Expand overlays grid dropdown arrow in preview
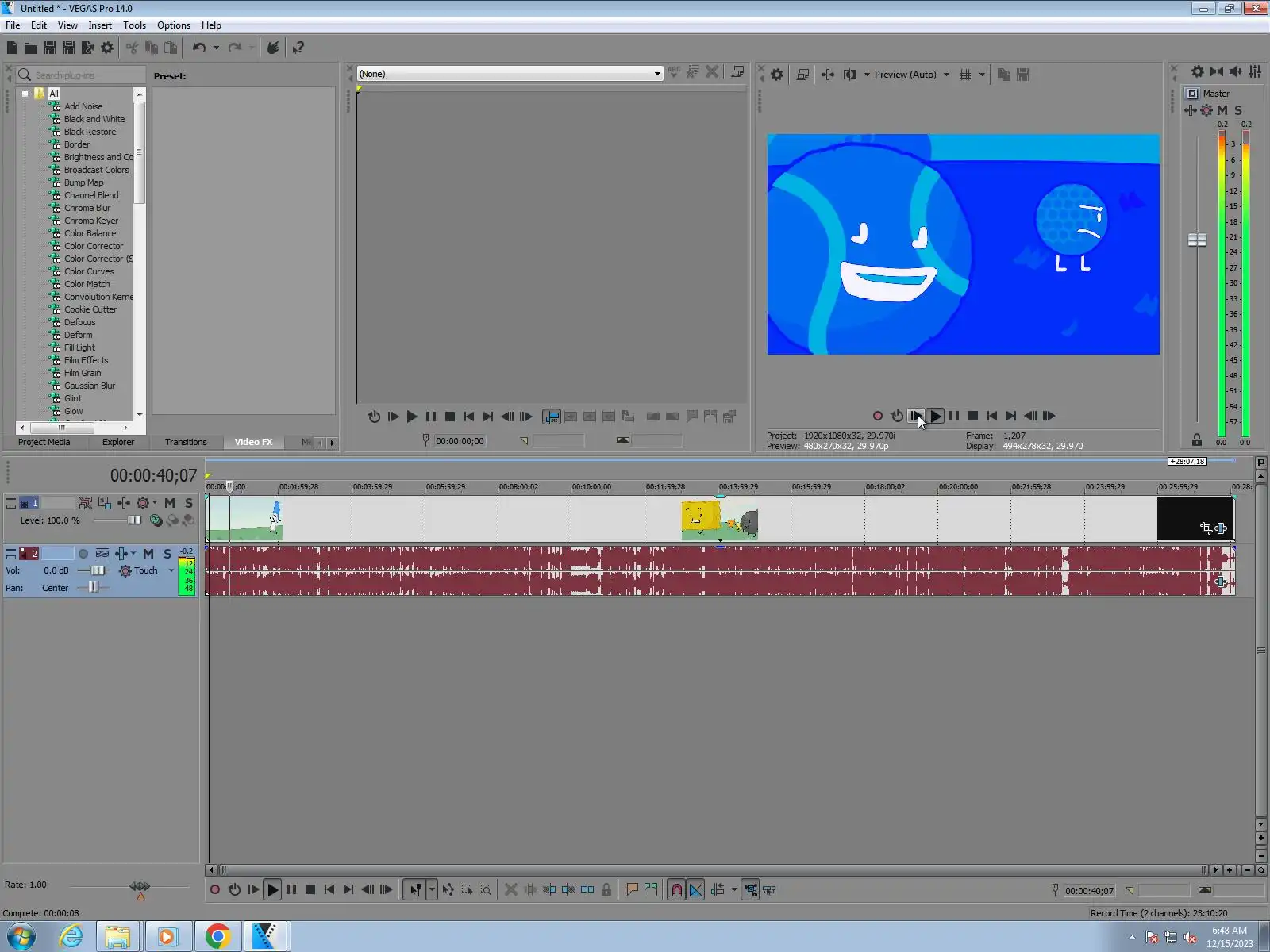Viewport: 1270px width, 952px height. (x=982, y=75)
